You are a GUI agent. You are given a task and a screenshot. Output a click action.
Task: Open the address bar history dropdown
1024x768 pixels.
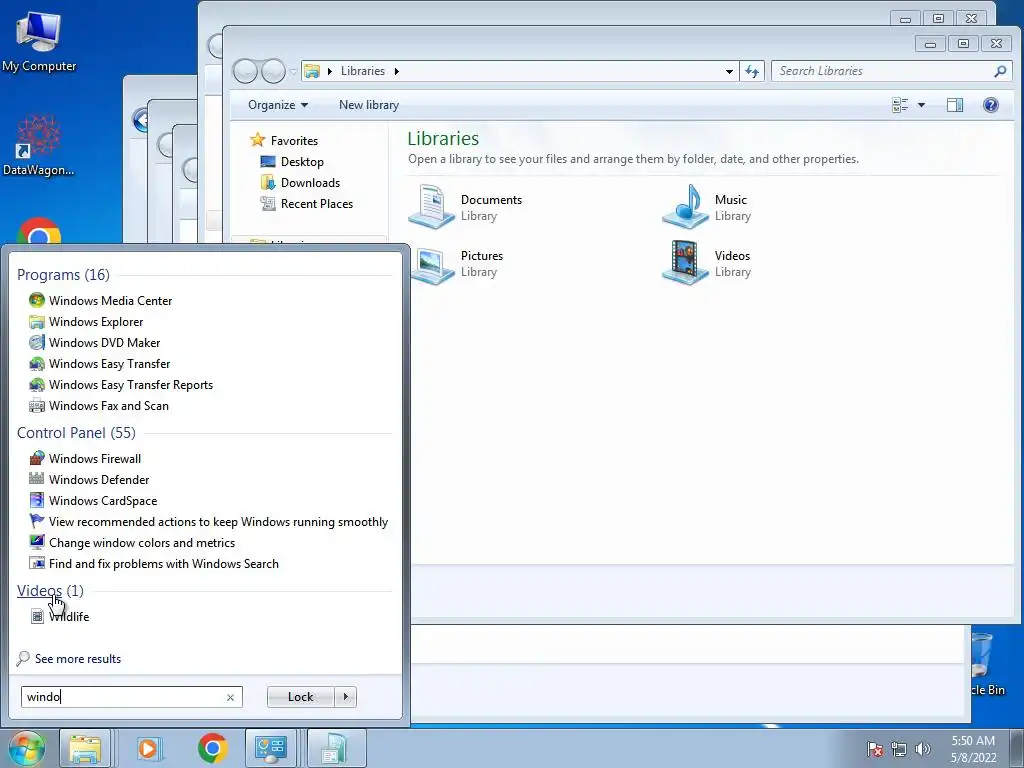[729, 71]
